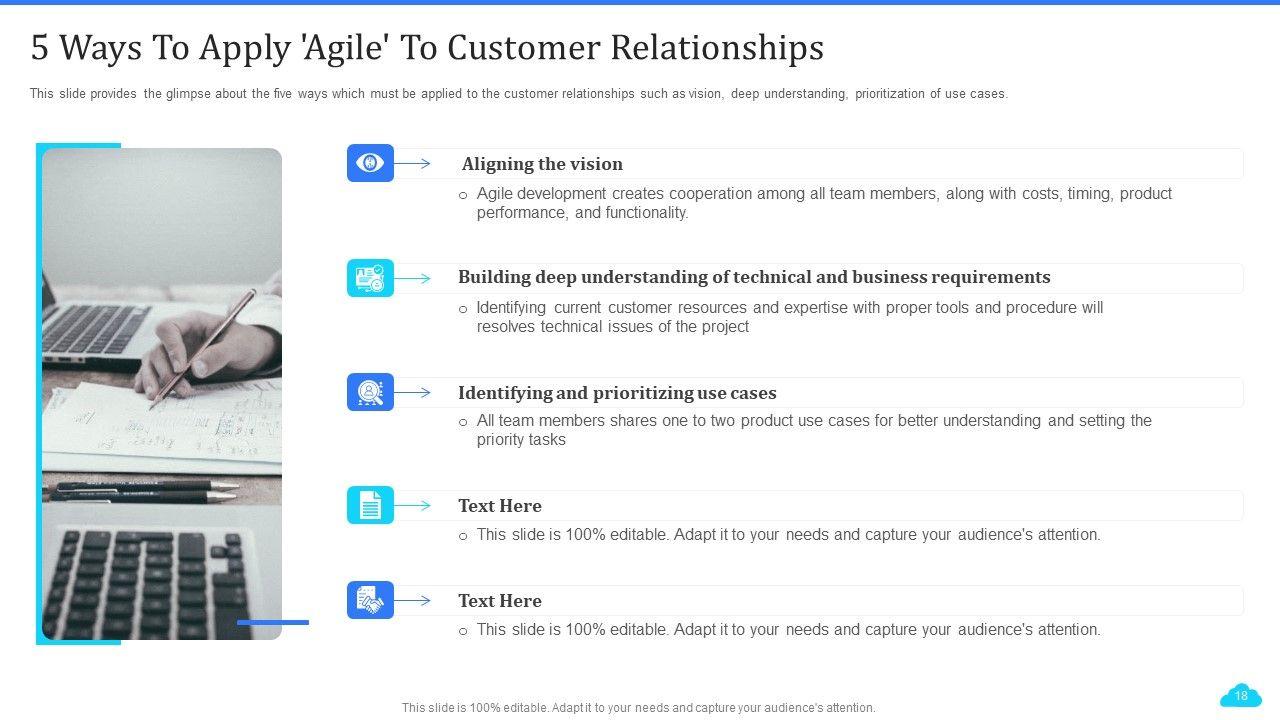Screen dimensions: 1280x720
Task: Select the 'Building deep understanding' heading
Action: tap(754, 277)
